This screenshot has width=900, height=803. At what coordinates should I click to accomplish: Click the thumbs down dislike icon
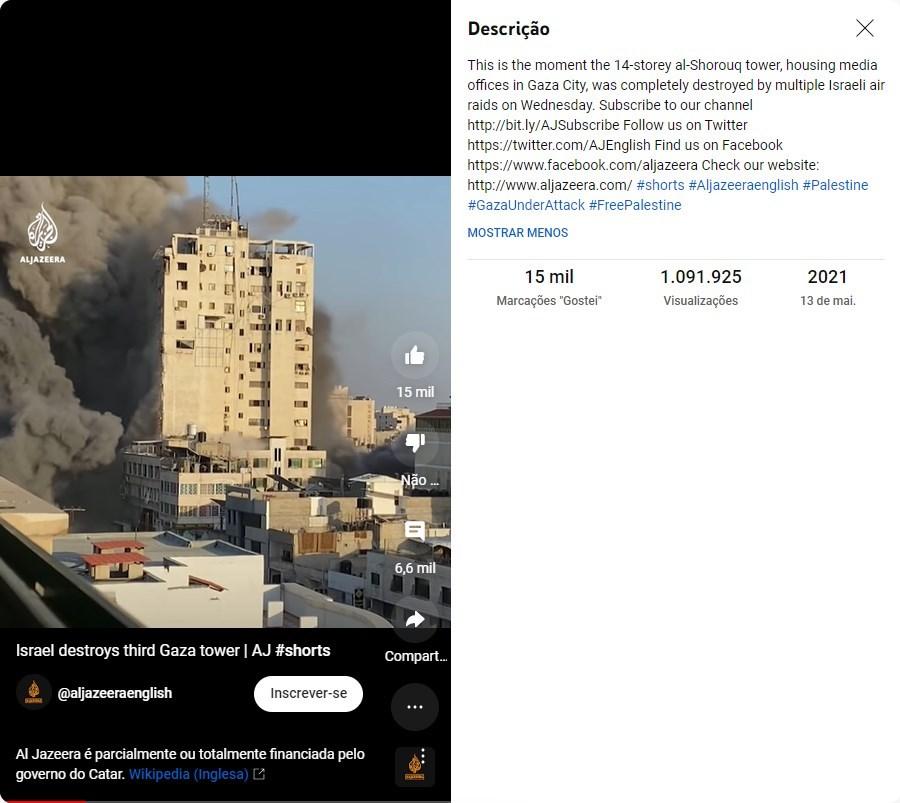tap(414, 443)
